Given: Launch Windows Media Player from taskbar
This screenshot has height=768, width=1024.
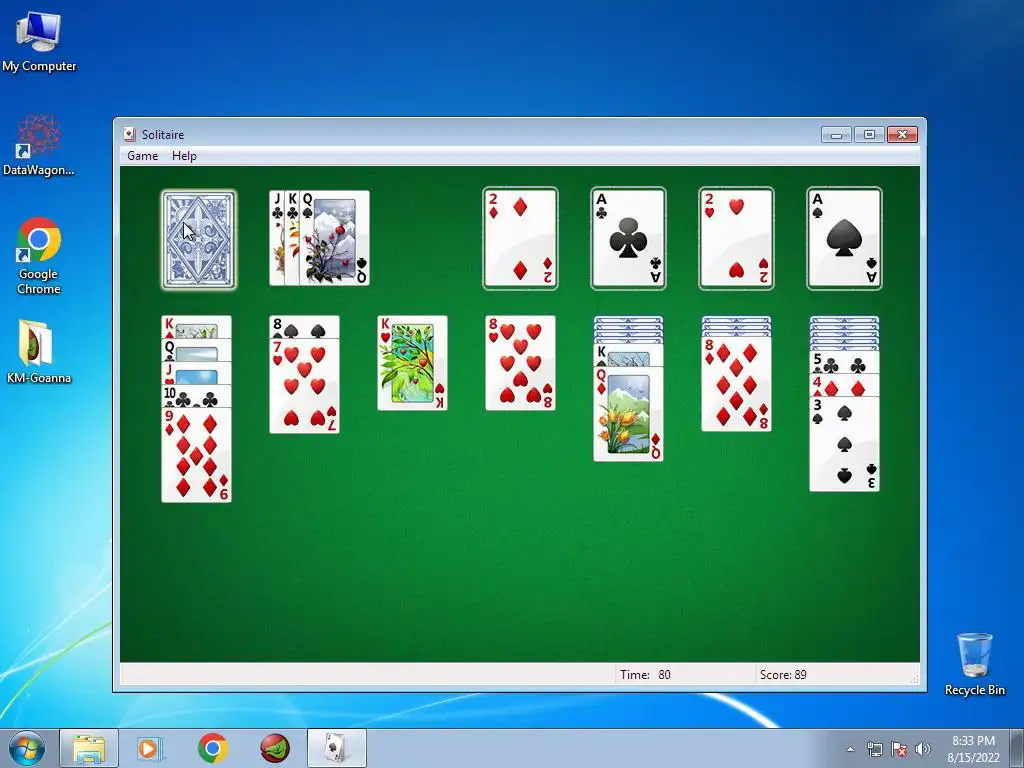Looking at the screenshot, I should pos(150,748).
